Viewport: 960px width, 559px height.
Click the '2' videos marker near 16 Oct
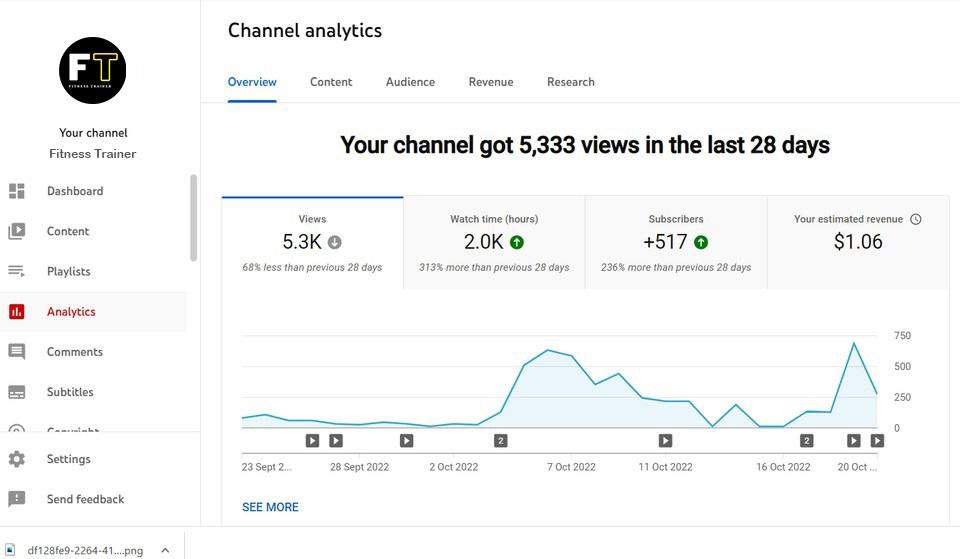tap(806, 440)
